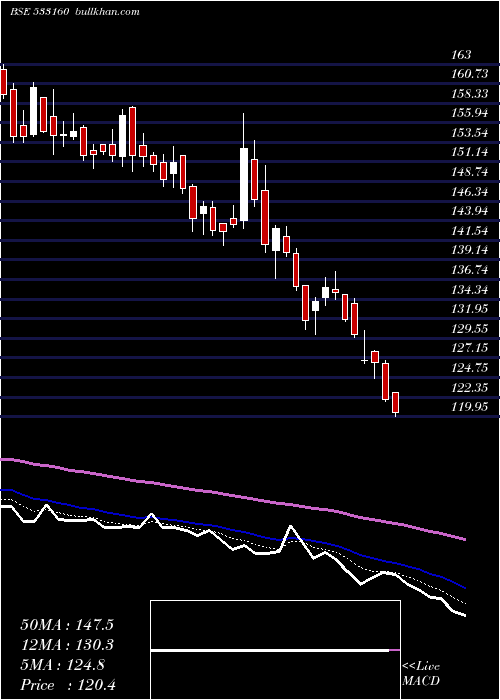
Task: Select the 148.74 price label
Action: click(471, 172)
